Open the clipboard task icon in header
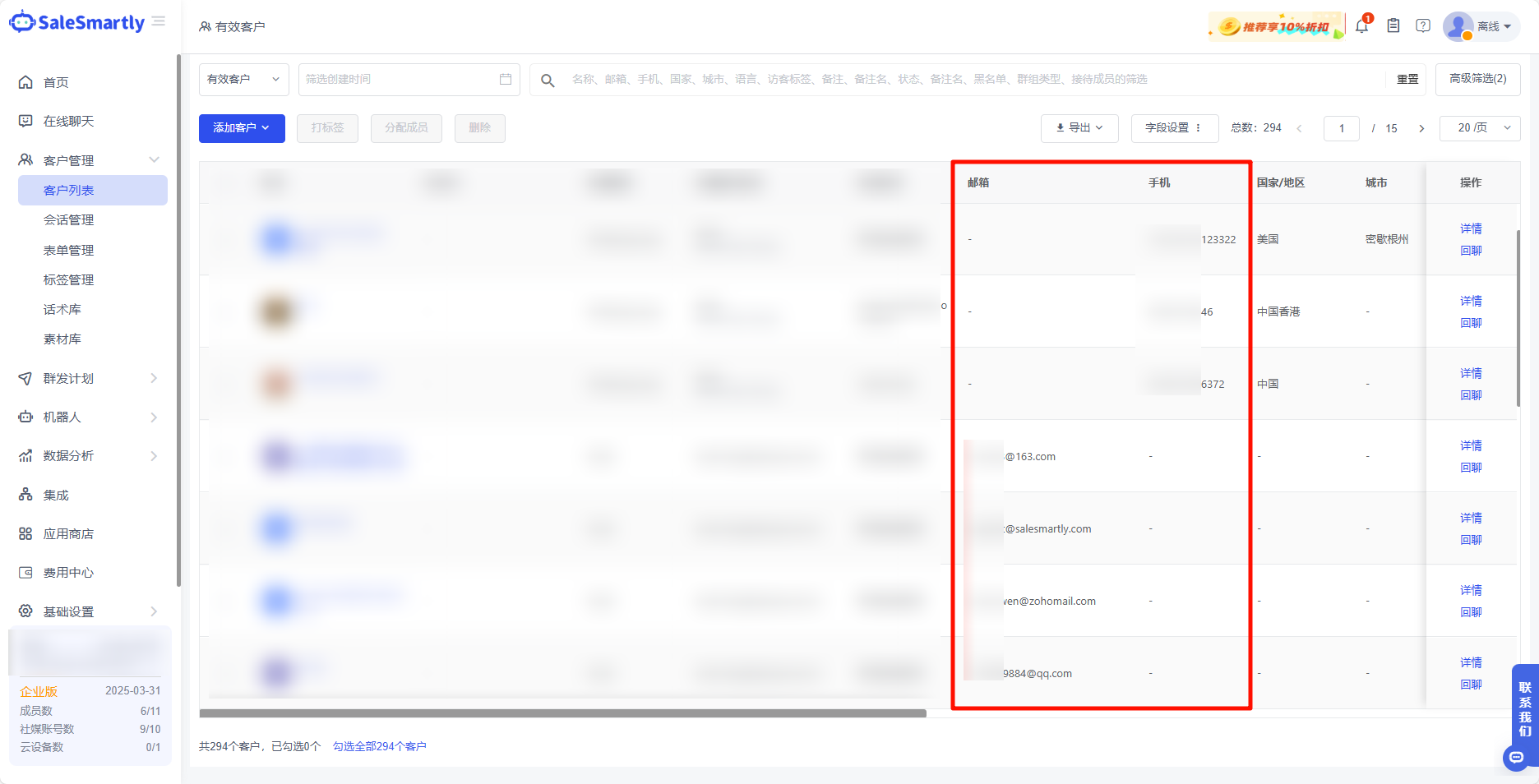The height and width of the screenshot is (784, 1539). 1393,26
